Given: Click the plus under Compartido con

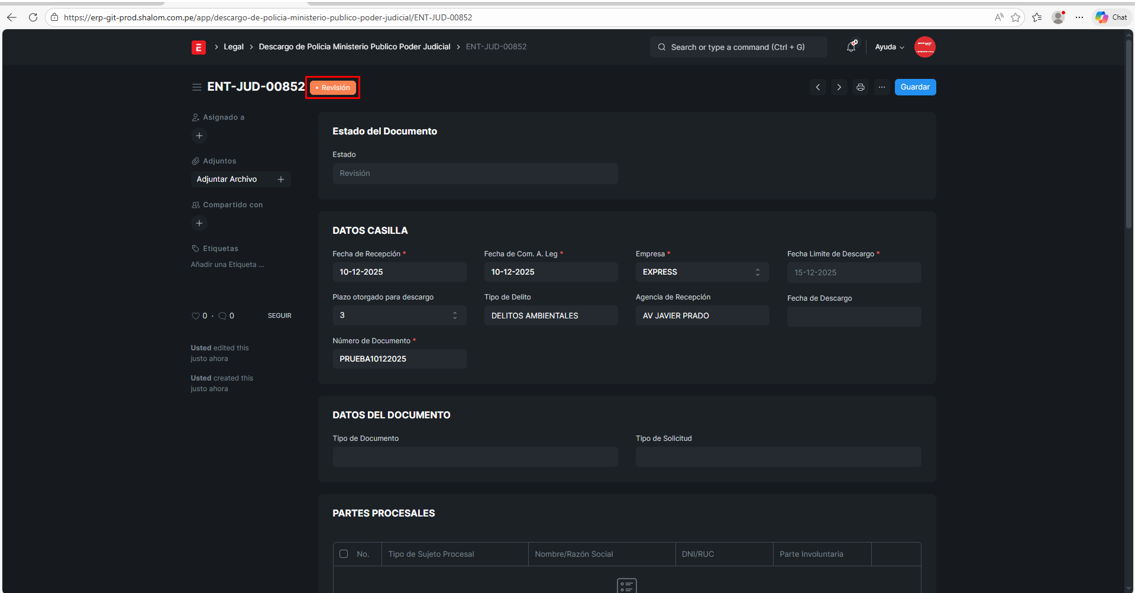Looking at the screenshot, I should [x=199, y=223].
